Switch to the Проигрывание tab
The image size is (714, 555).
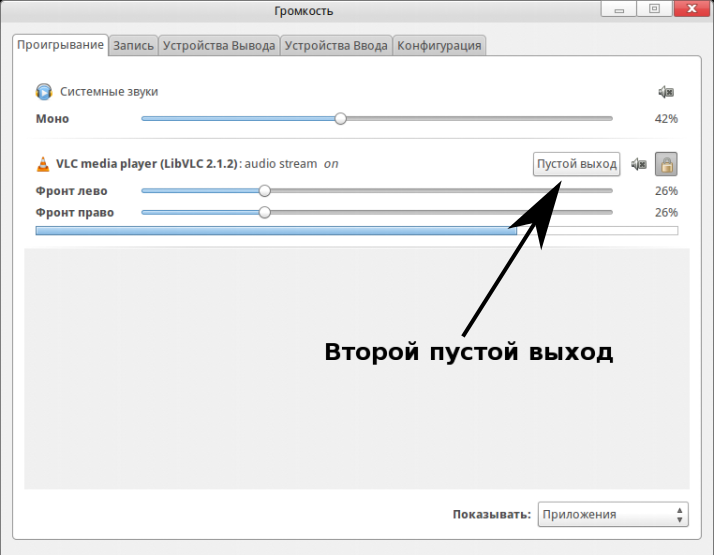[61, 45]
